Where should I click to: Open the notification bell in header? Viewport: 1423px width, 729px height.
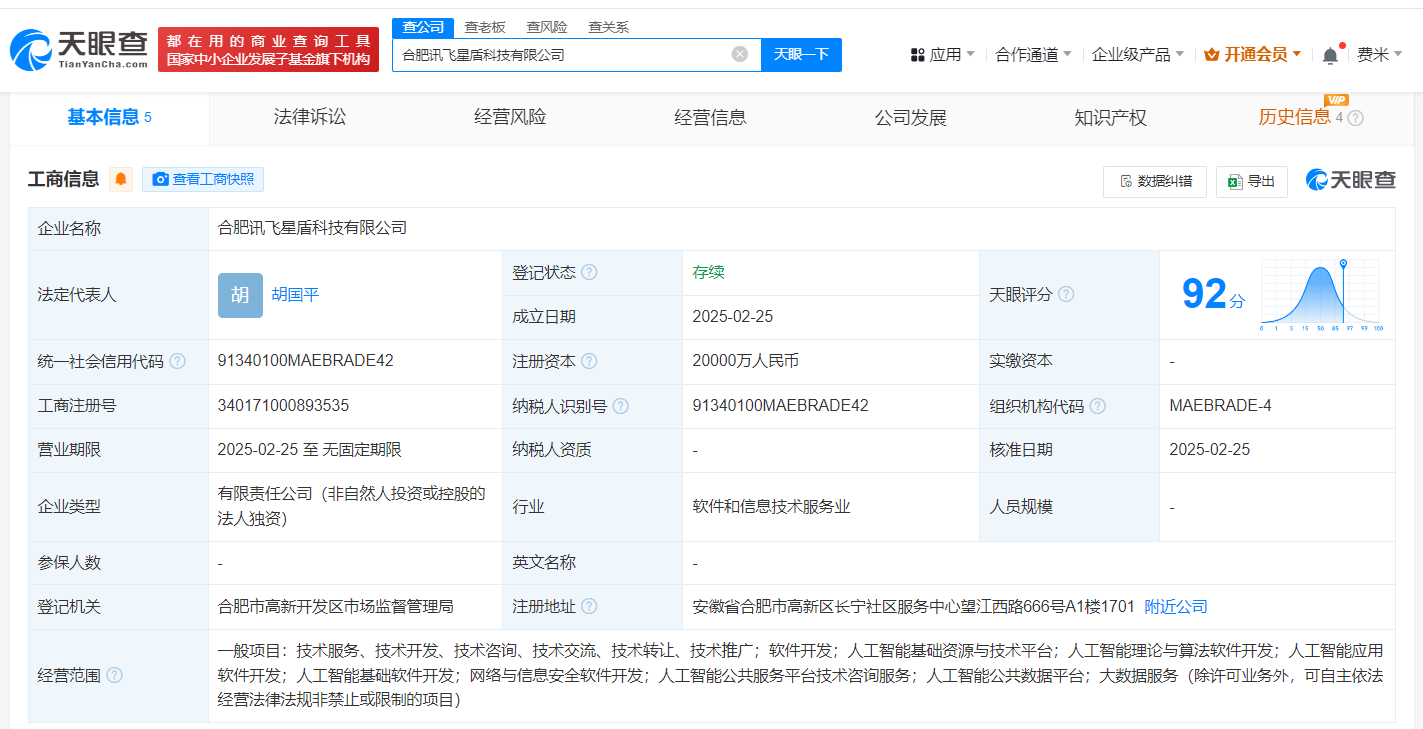pyautogui.click(x=1330, y=55)
